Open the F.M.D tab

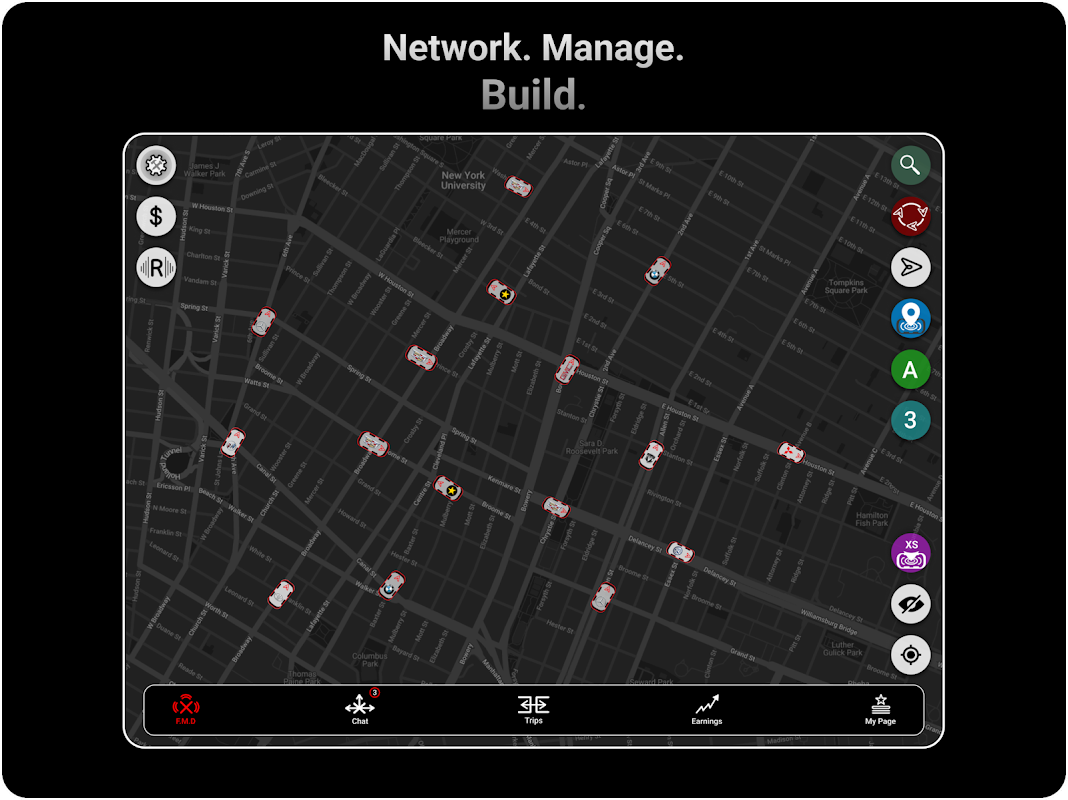tap(185, 709)
